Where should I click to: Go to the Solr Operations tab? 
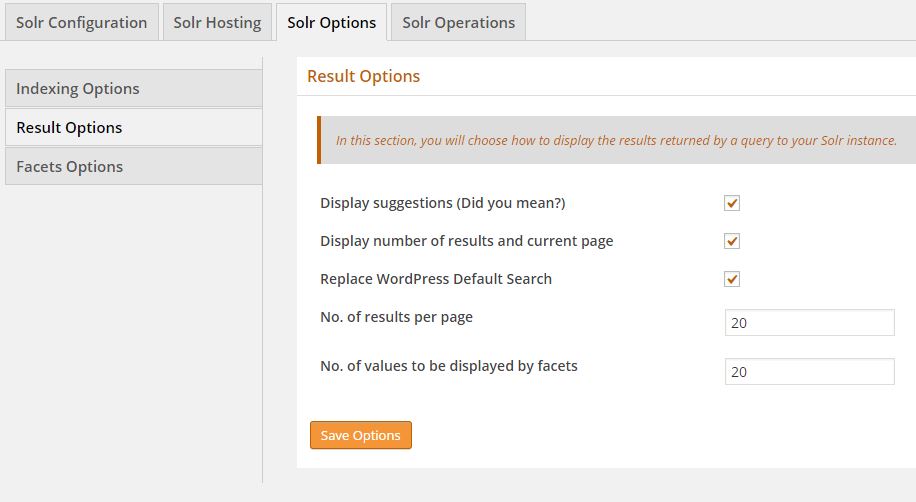coord(458,22)
